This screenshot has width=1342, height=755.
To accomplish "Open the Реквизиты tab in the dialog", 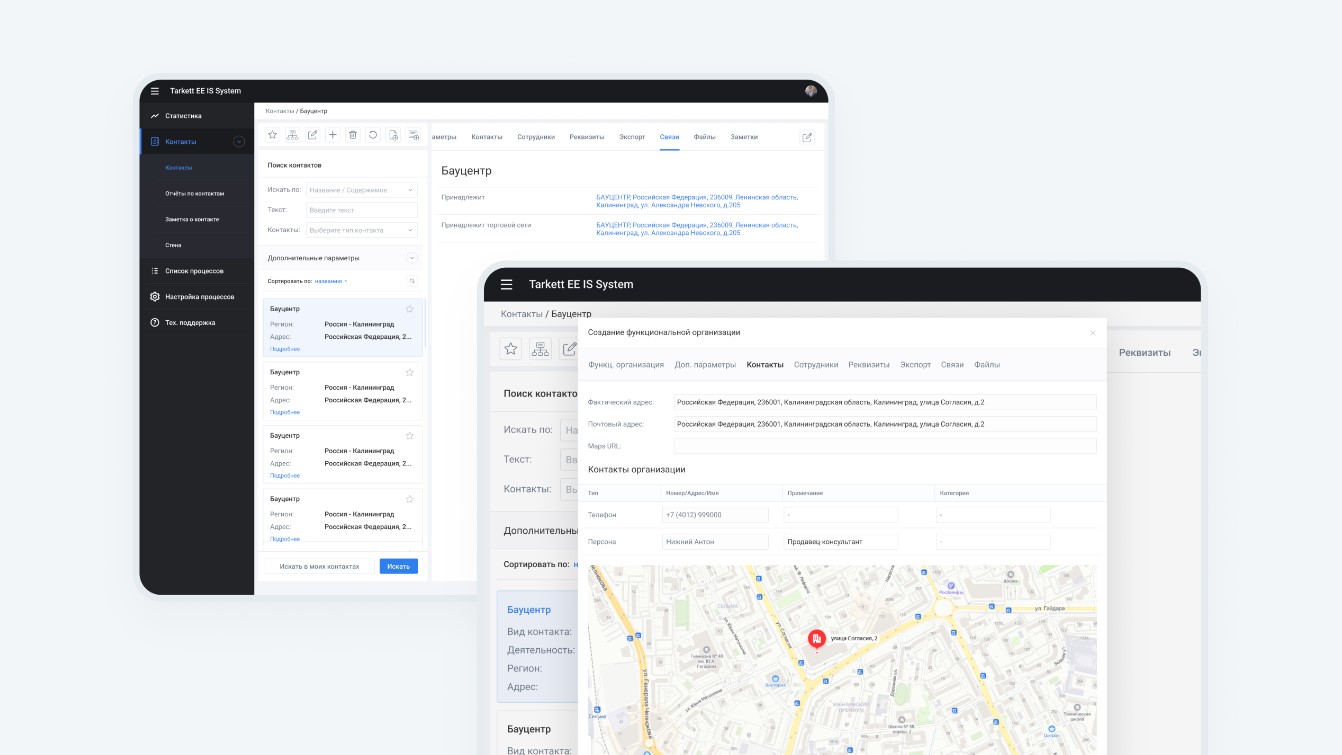I will coord(869,365).
